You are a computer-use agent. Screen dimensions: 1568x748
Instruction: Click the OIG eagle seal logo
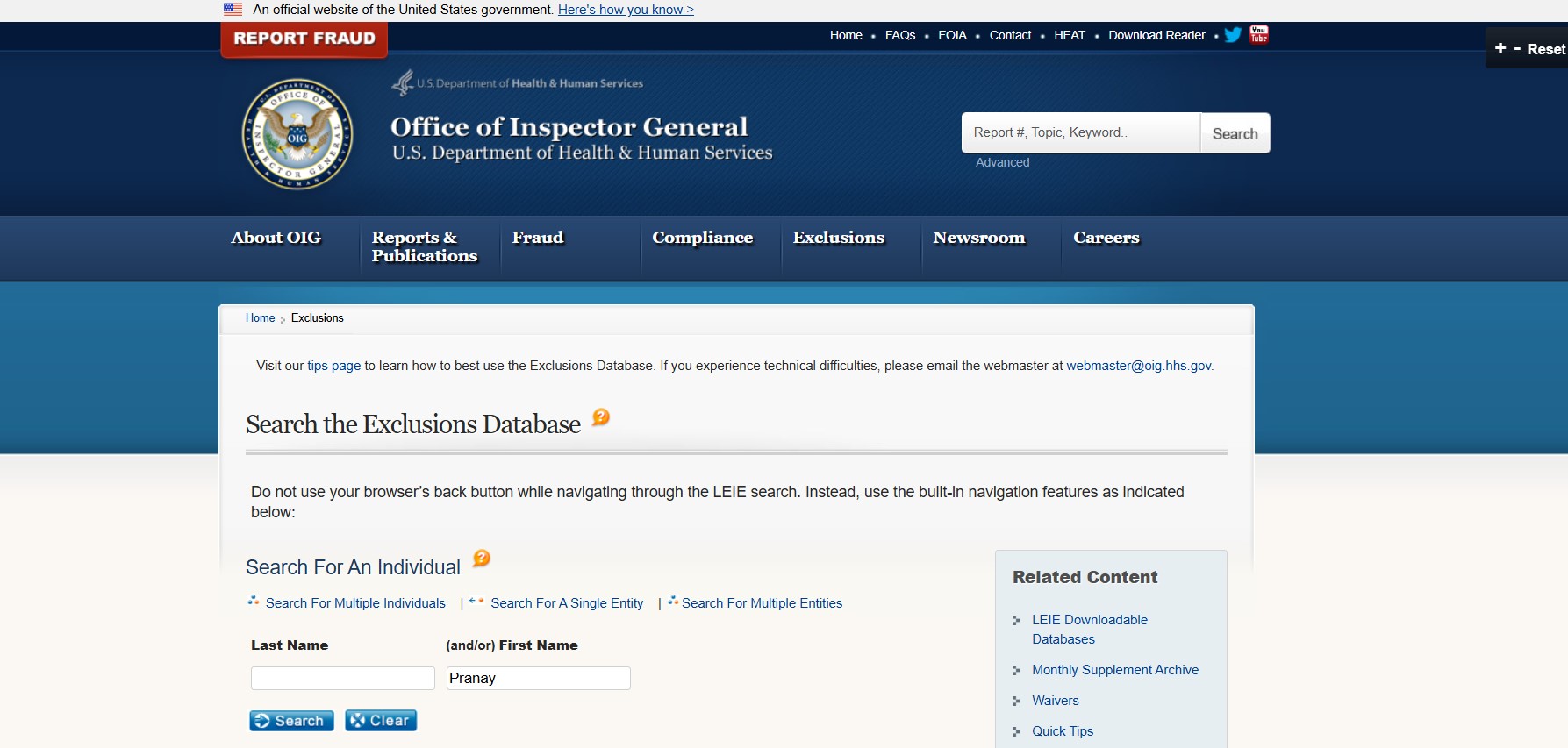point(297,134)
